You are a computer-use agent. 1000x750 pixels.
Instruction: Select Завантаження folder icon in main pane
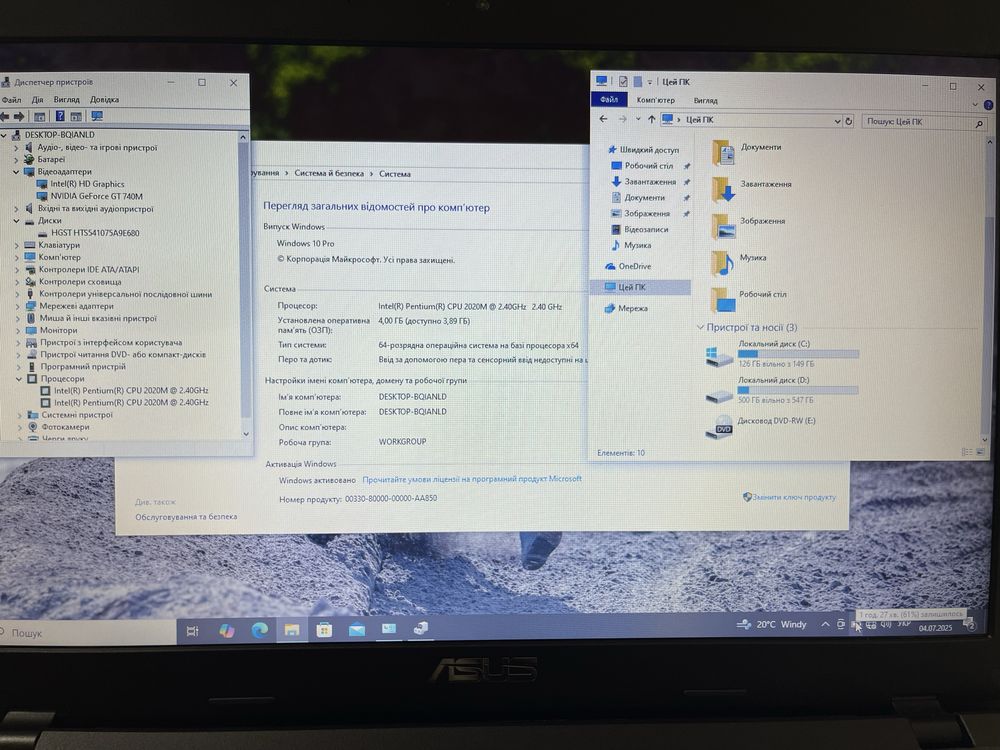(x=723, y=189)
